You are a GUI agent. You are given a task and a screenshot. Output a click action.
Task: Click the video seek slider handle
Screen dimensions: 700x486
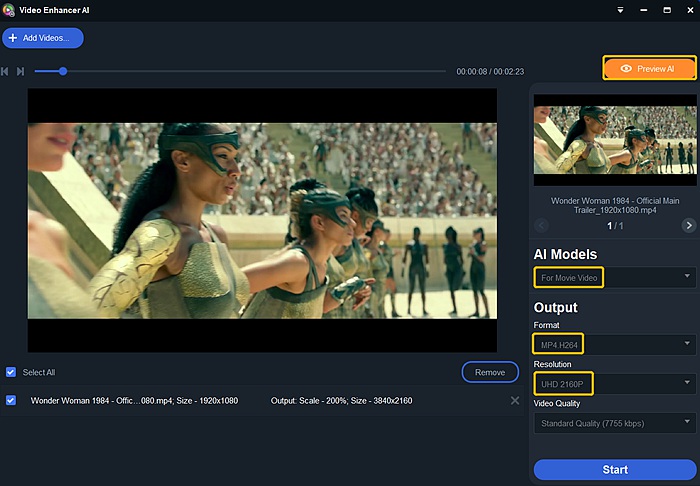coord(63,71)
